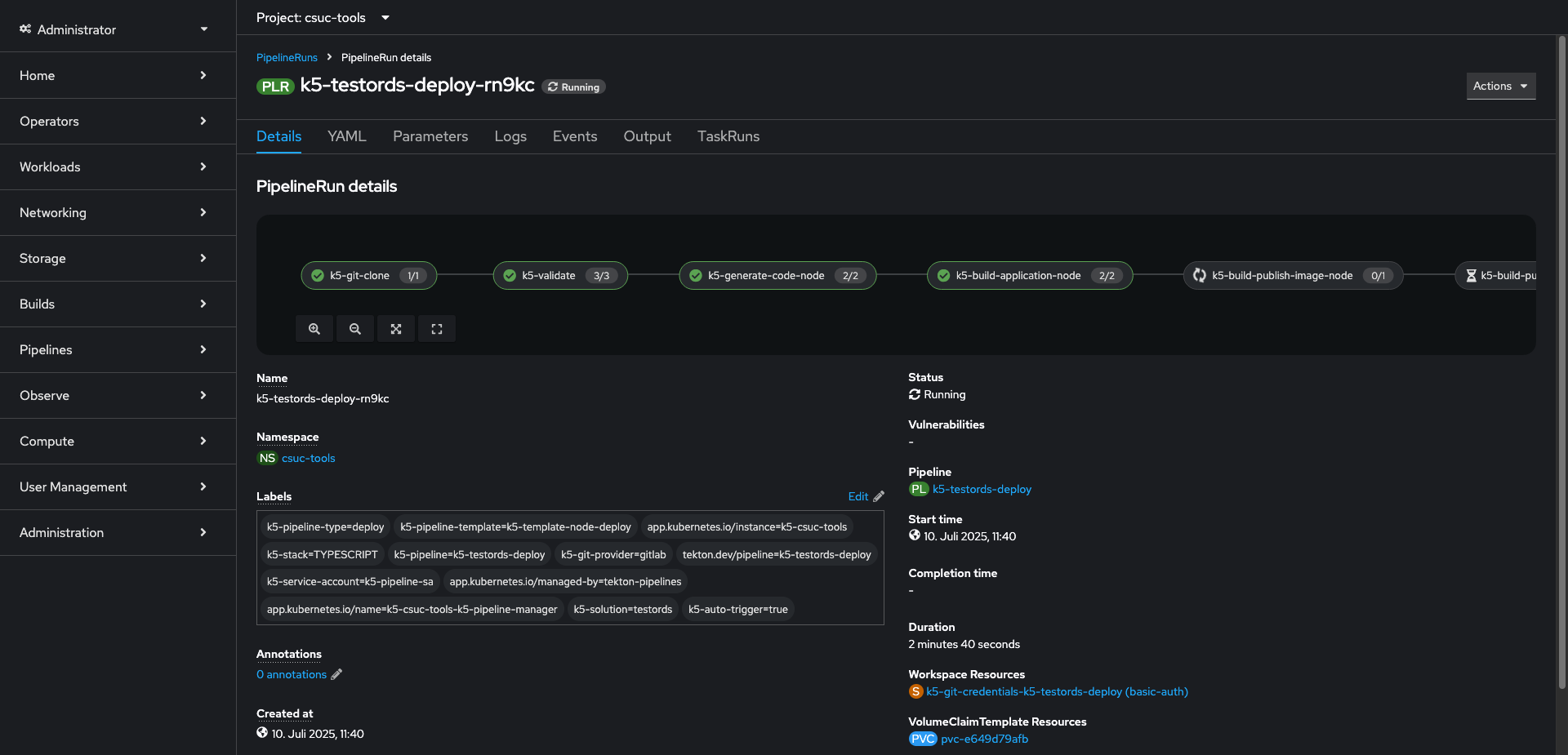Open the Actions dropdown
This screenshot has height=755, width=1568.
pyautogui.click(x=1500, y=86)
